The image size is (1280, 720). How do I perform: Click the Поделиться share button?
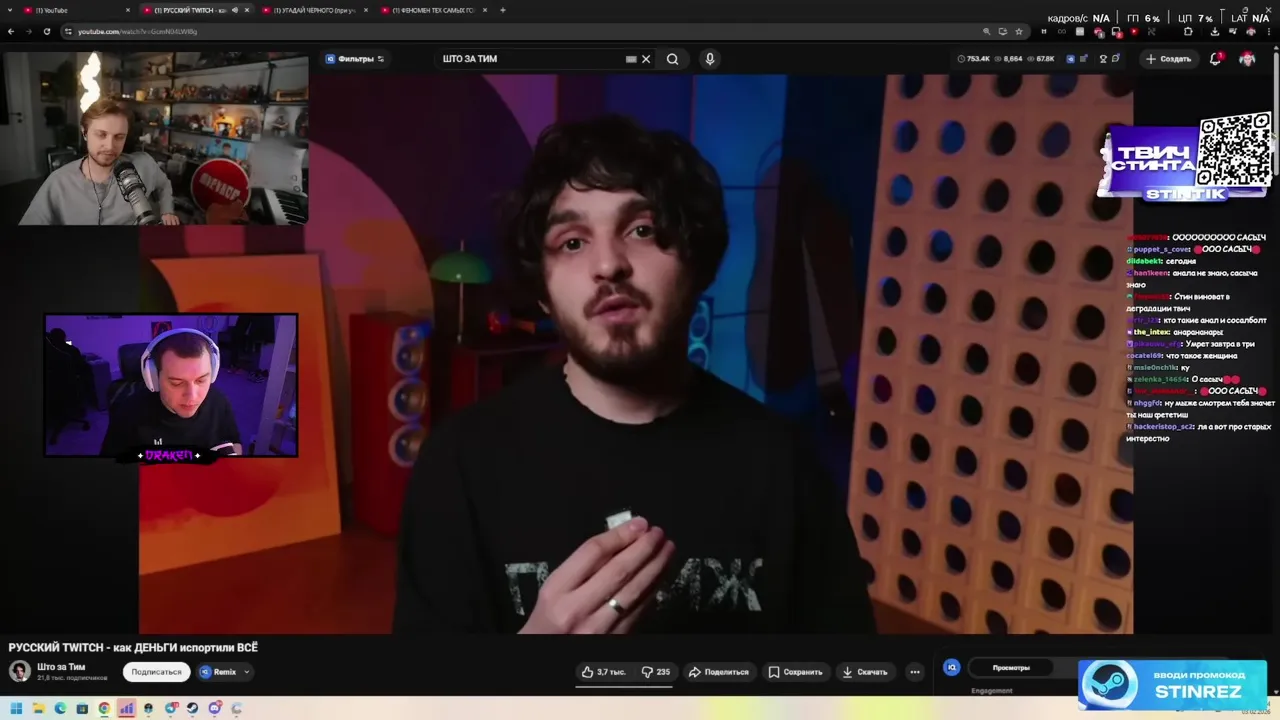tap(719, 672)
